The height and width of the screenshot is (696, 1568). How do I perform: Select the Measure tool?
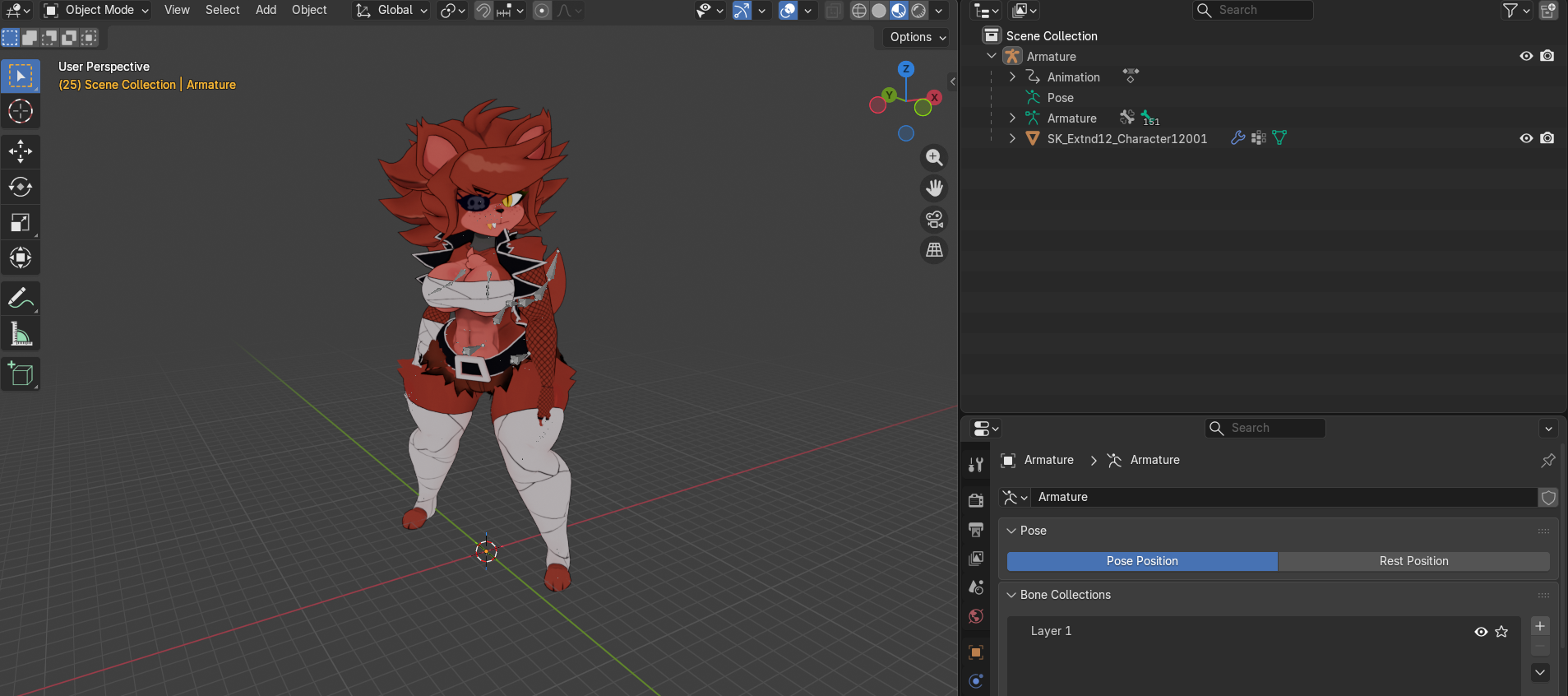pos(21,334)
